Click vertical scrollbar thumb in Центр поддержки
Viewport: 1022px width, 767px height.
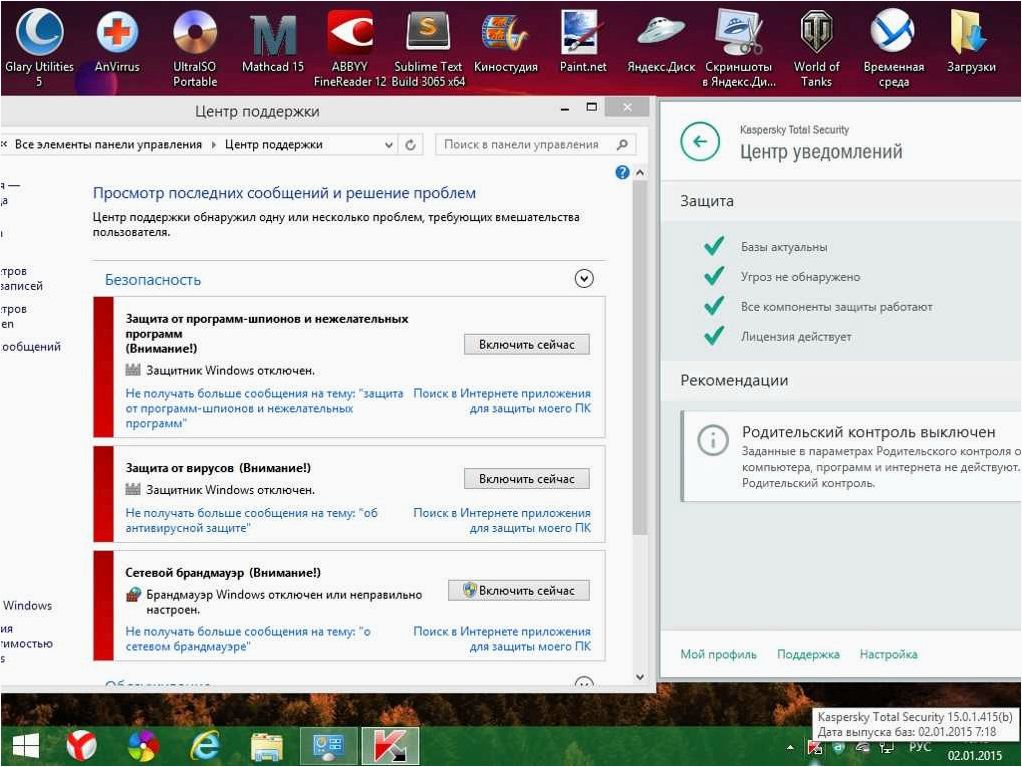pyautogui.click(x=640, y=357)
